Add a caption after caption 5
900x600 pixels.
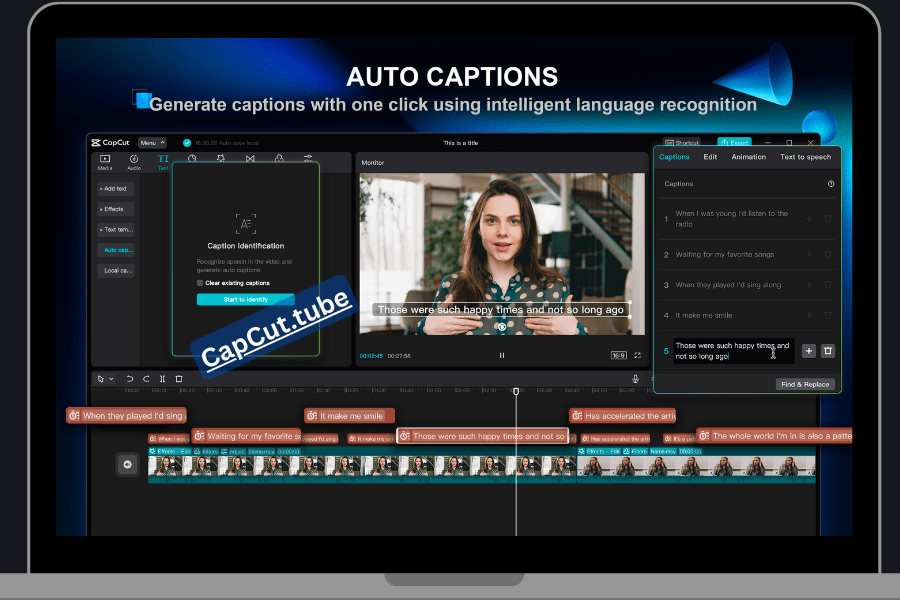[x=808, y=351]
